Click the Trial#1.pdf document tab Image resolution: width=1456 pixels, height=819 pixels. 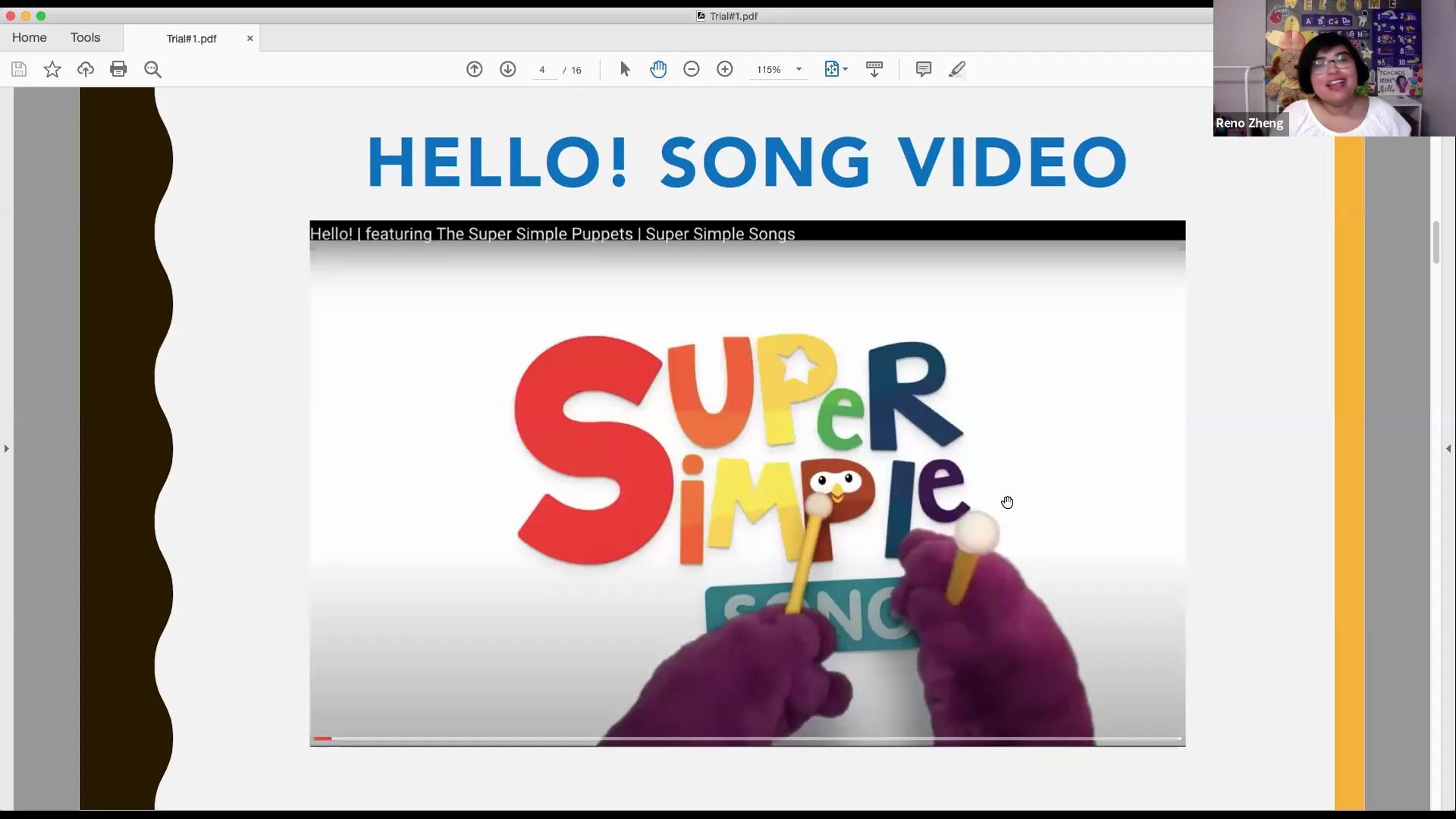(x=190, y=38)
